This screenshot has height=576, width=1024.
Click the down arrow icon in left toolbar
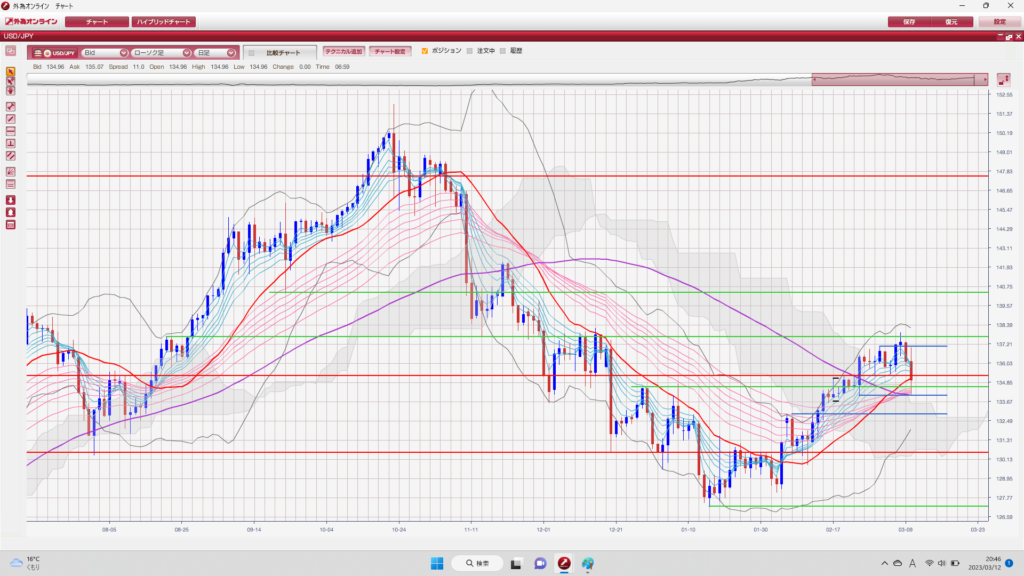click(10, 200)
